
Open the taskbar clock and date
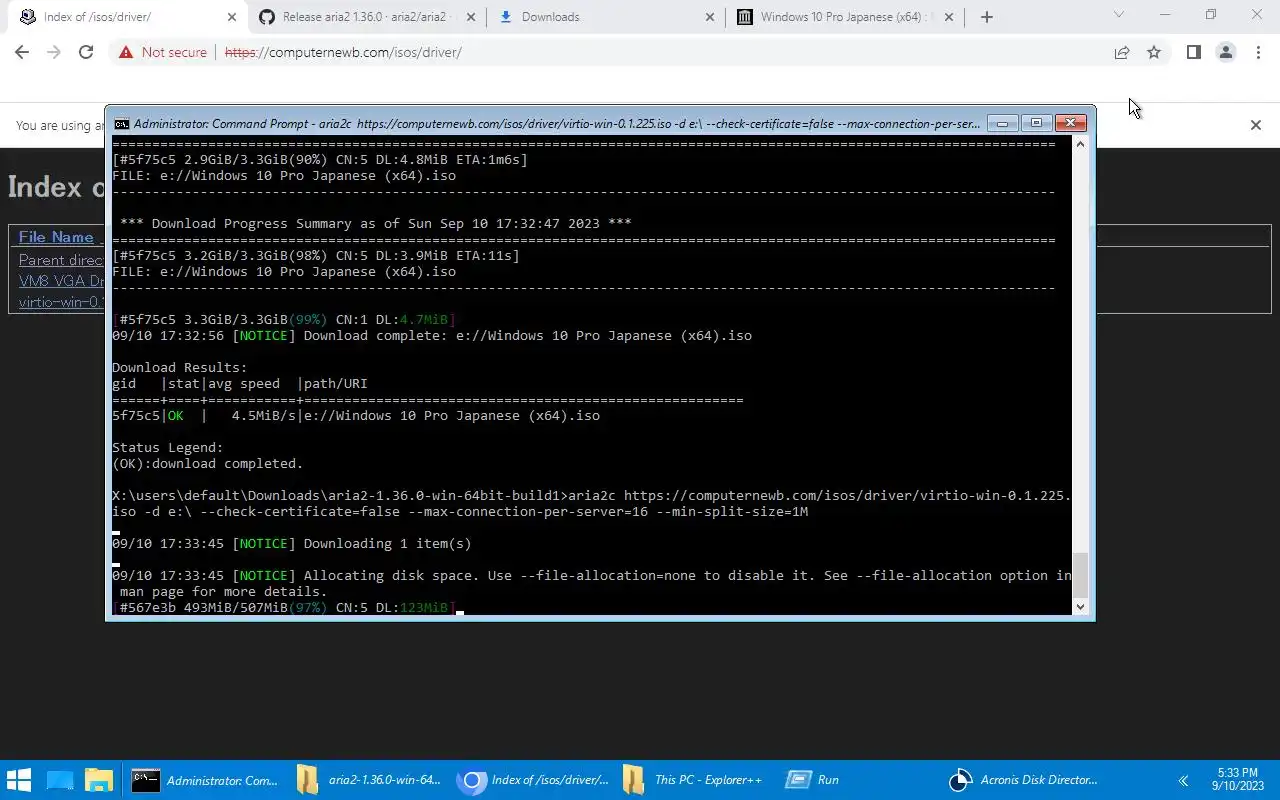pyautogui.click(x=1238, y=780)
